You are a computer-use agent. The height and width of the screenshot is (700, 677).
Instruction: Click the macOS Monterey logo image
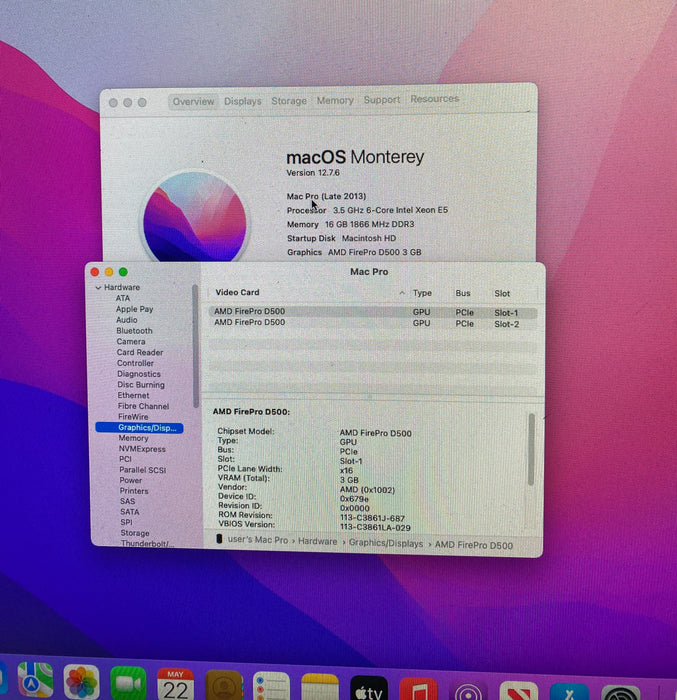pyautogui.click(x=195, y=216)
